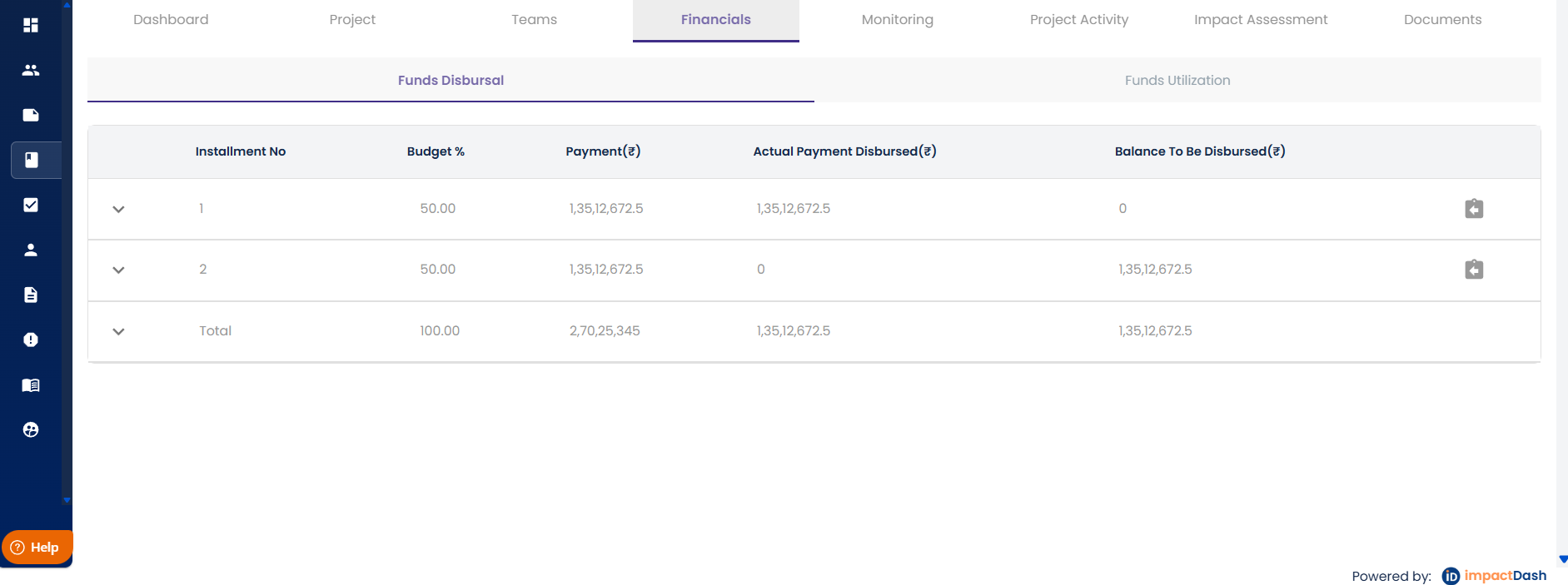Expand installment 1 row
The image size is (1568, 585).
coord(118,210)
